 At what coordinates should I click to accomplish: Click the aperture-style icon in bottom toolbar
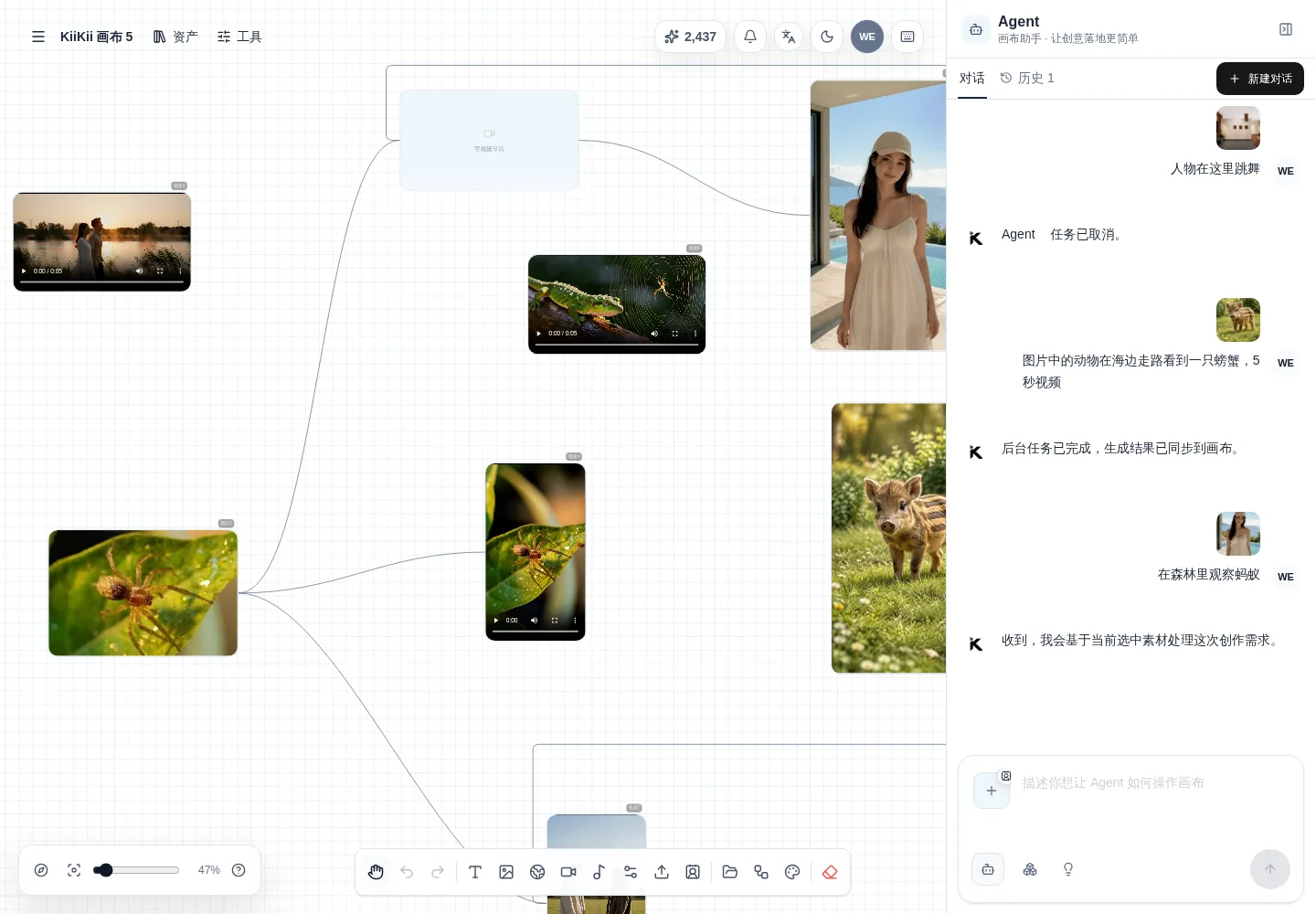[x=537, y=872]
